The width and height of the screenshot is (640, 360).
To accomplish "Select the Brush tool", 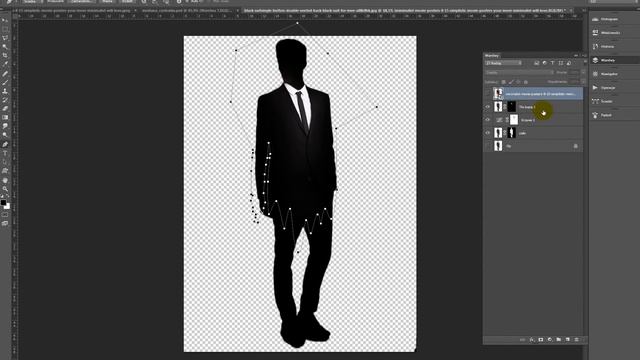I will click(5, 82).
